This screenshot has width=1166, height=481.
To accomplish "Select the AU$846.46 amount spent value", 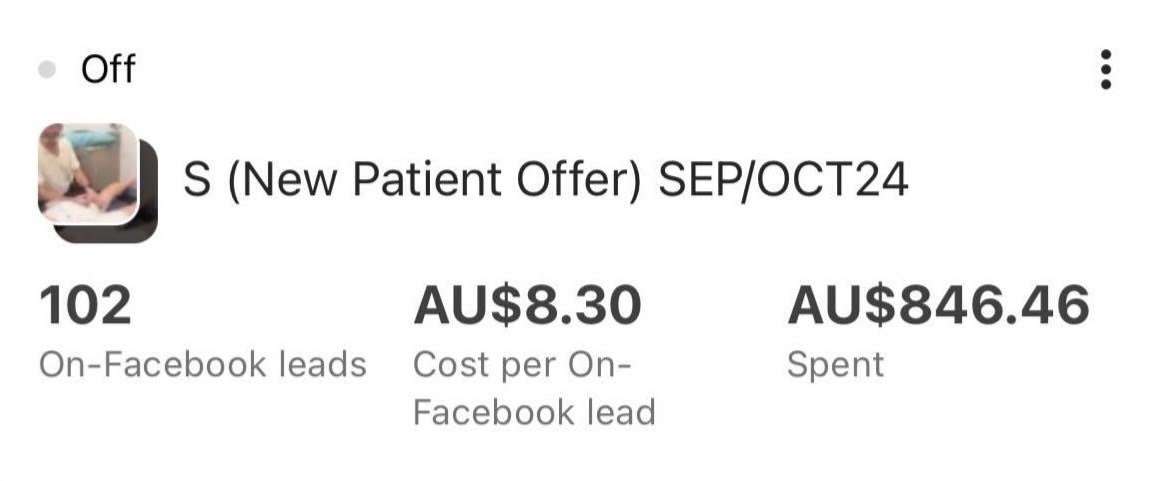I will click(x=938, y=306).
